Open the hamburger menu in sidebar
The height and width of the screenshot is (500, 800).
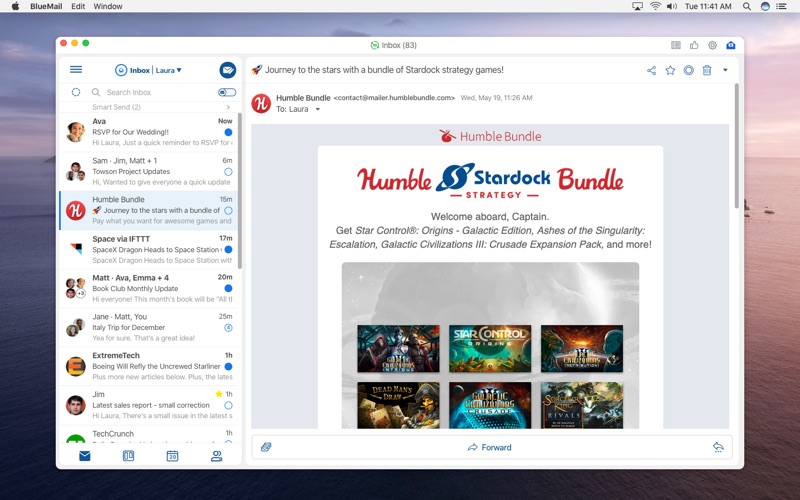pyautogui.click(x=76, y=69)
